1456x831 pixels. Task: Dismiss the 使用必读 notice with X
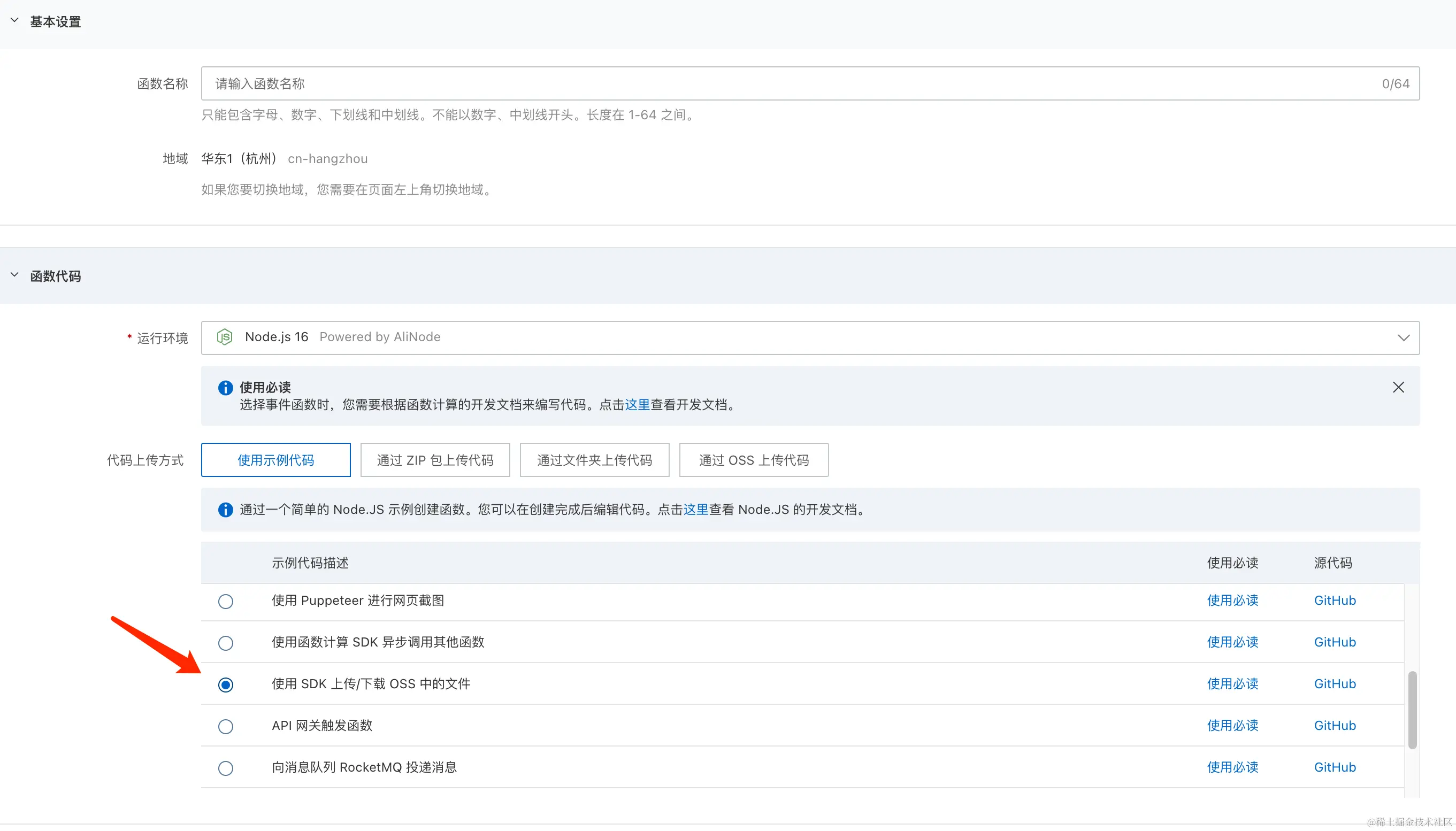[1398, 388]
